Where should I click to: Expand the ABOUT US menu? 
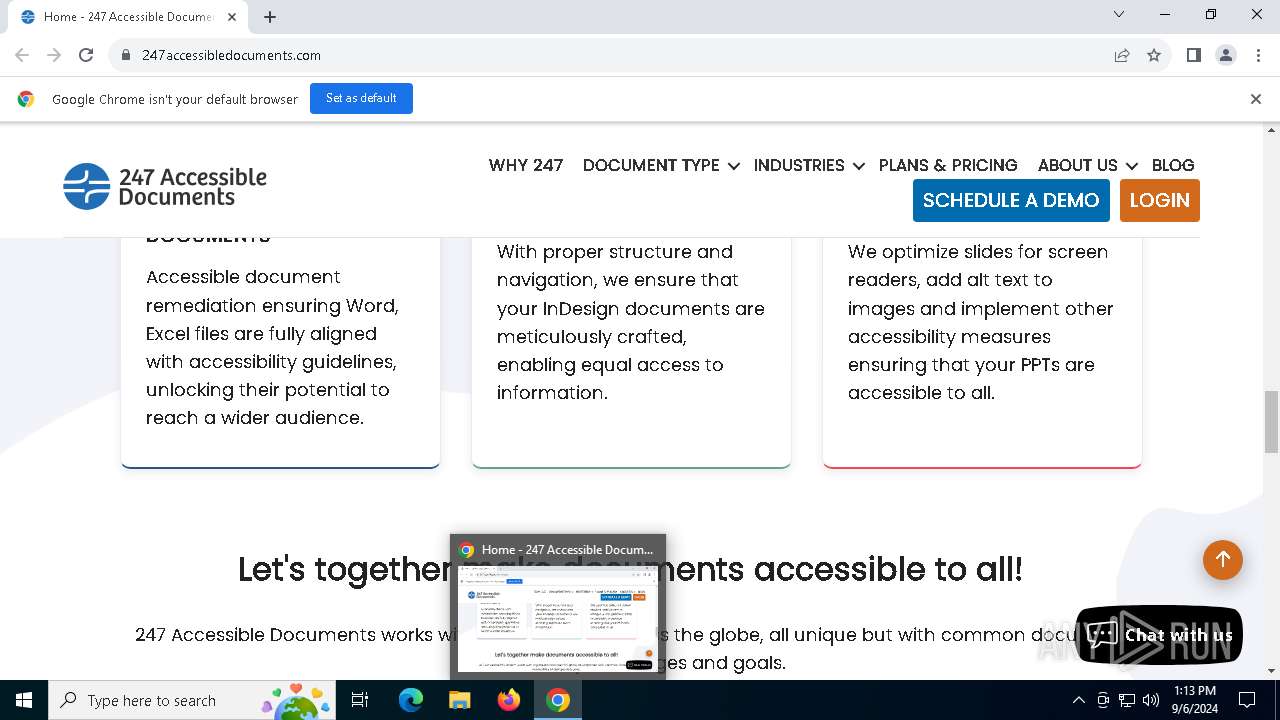point(1087,165)
